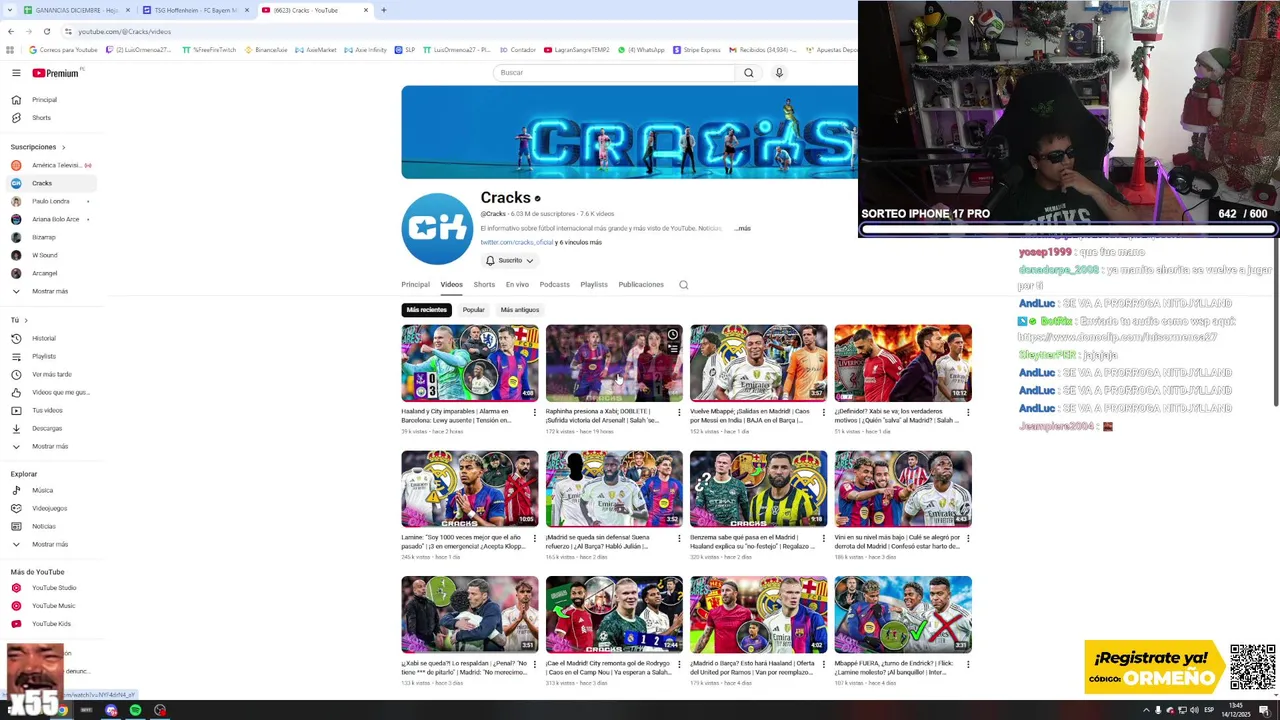The height and width of the screenshot is (720, 1280).
Task: Play the Vuelve Mbappé video thumbnail
Action: point(758,363)
